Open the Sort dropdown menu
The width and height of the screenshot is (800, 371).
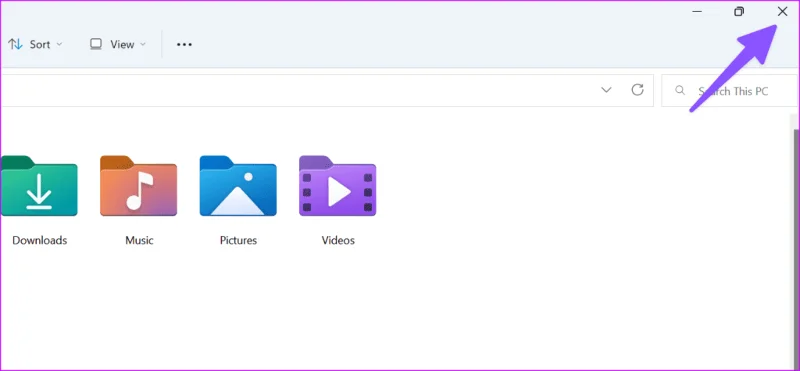[35, 44]
